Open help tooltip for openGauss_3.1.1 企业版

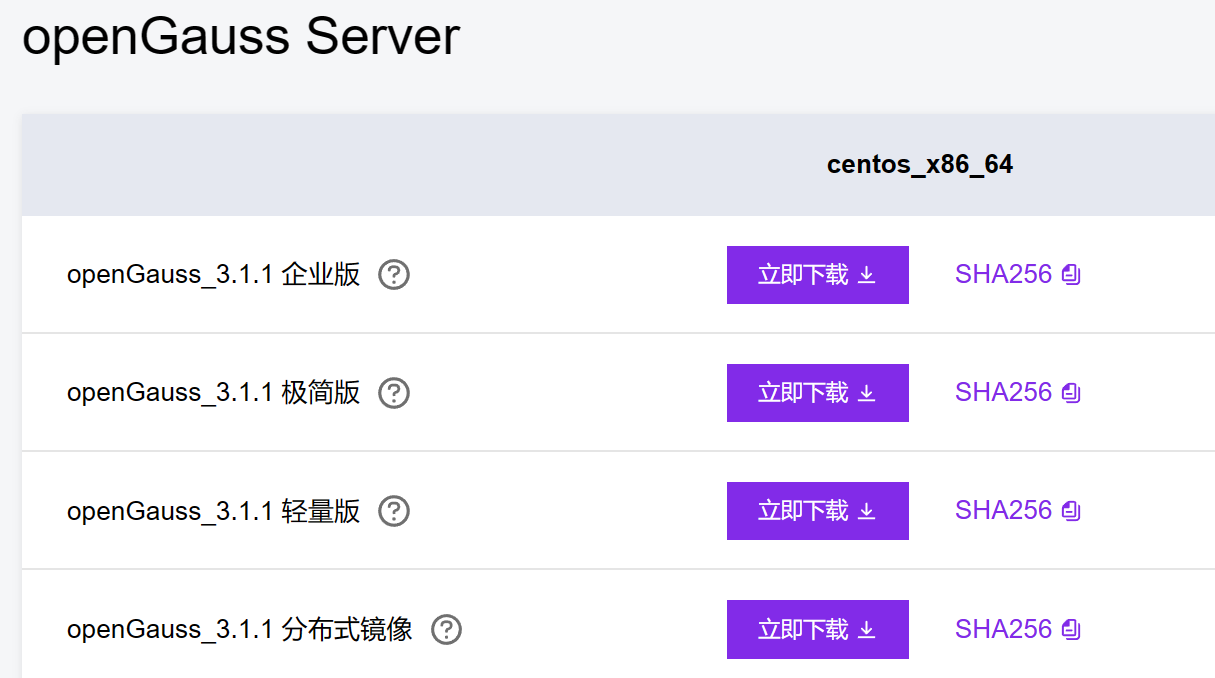(x=394, y=275)
